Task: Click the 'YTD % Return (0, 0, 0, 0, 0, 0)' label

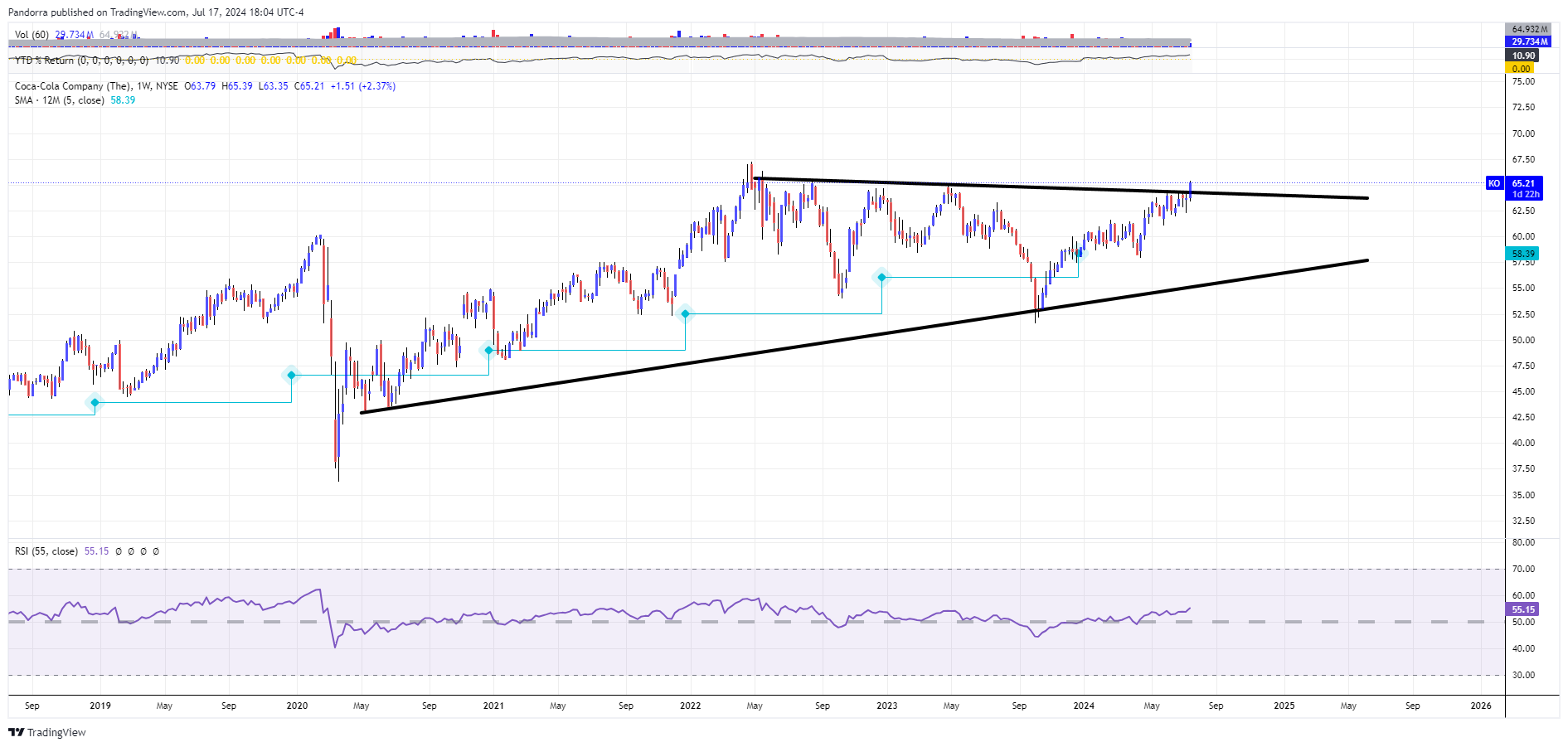Action: coord(81,61)
